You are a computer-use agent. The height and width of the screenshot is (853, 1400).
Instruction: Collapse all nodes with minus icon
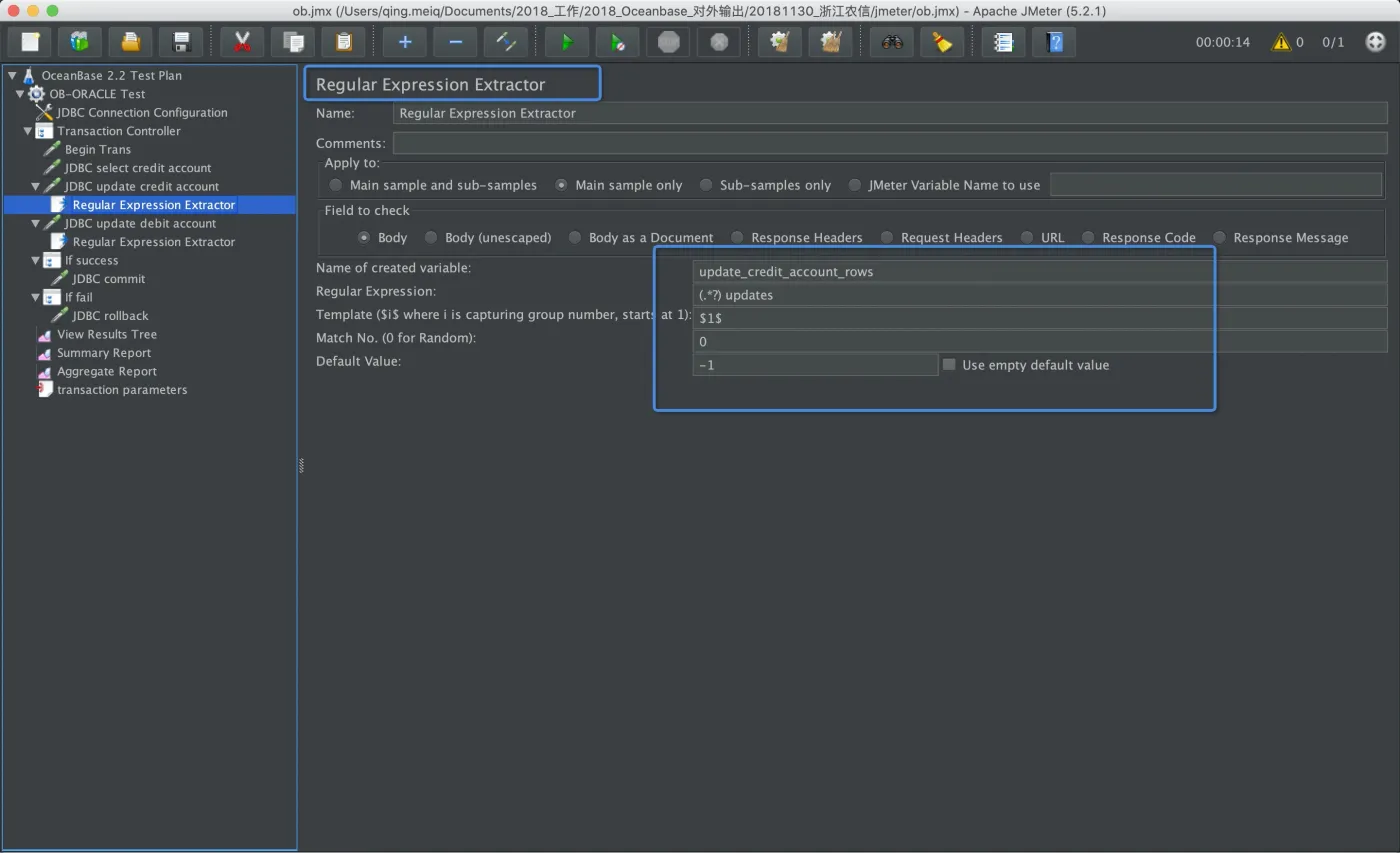click(x=455, y=42)
